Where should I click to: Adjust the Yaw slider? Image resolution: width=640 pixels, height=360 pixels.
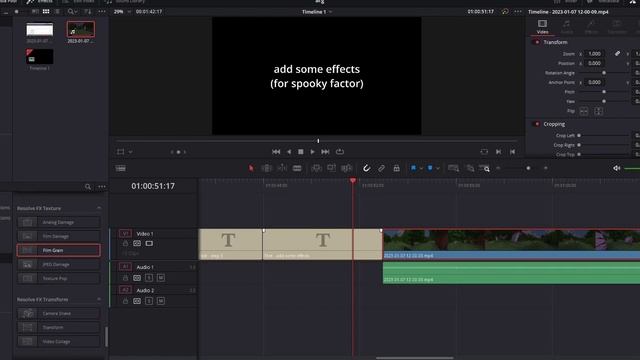tap(604, 101)
